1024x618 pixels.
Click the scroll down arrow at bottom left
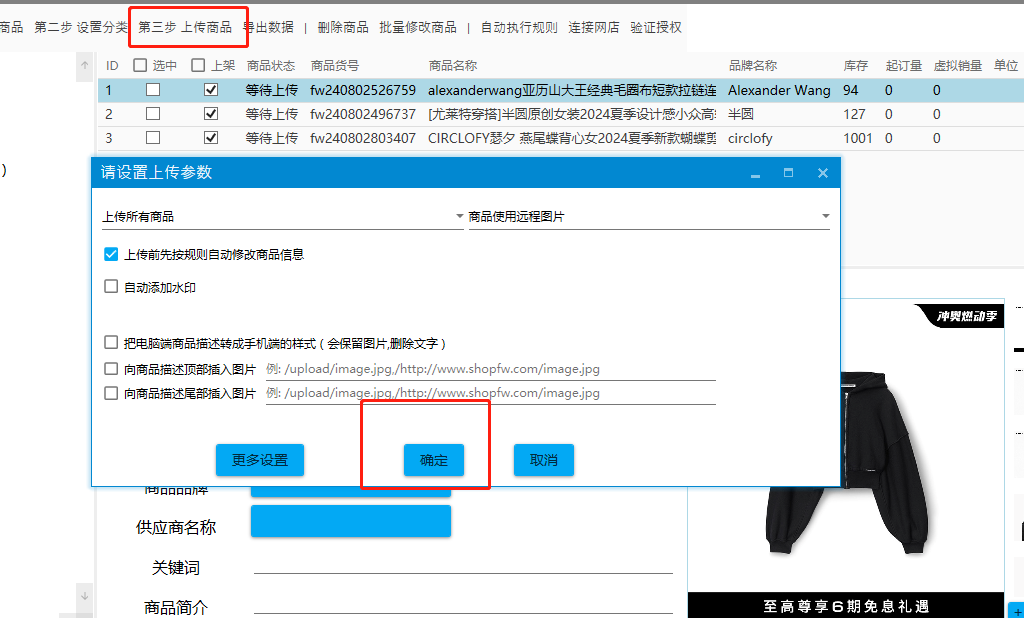pos(85,596)
